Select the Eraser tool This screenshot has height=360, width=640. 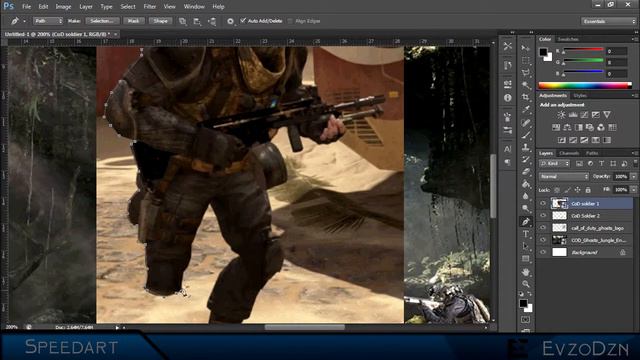(x=526, y=171)
